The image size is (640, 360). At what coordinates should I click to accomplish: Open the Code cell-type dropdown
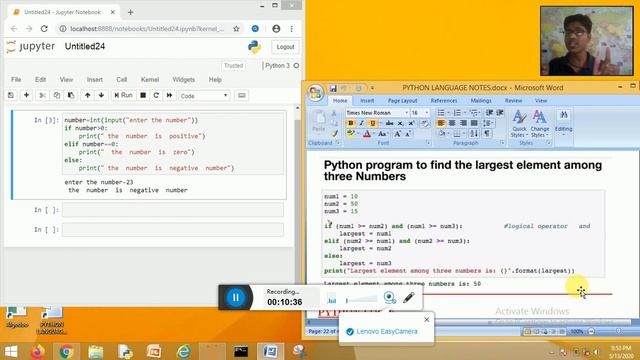point(204,96)
